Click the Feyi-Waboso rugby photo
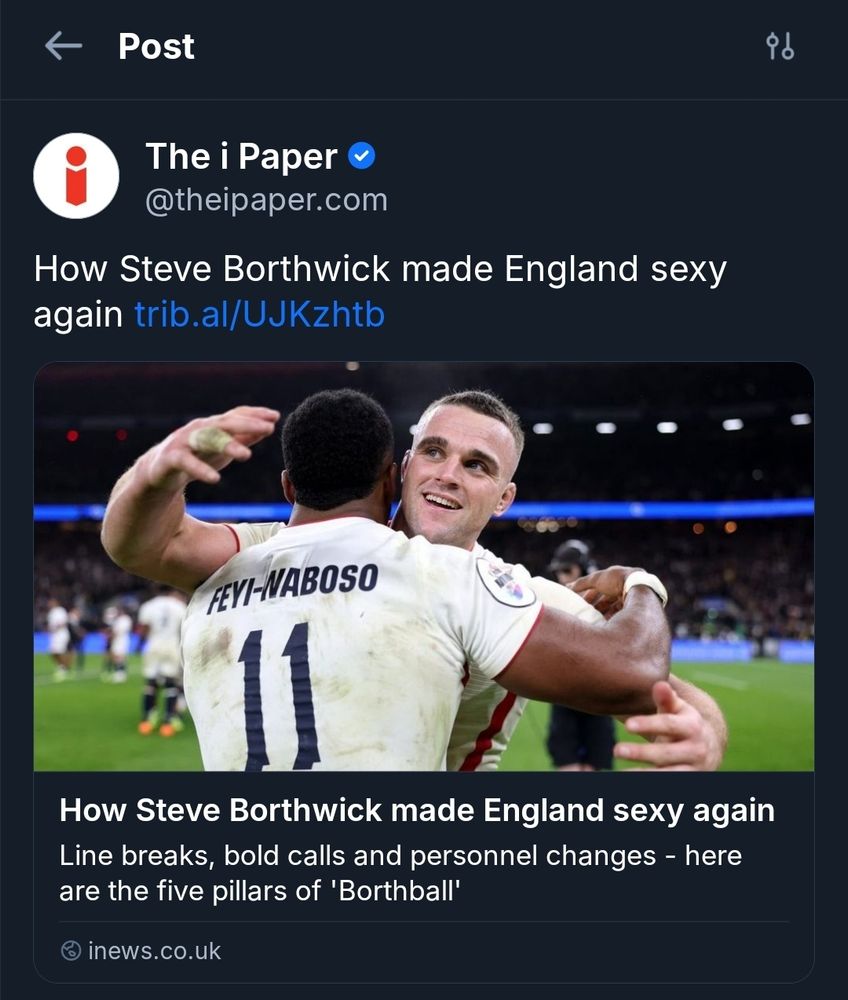 [x=424, y=570]
